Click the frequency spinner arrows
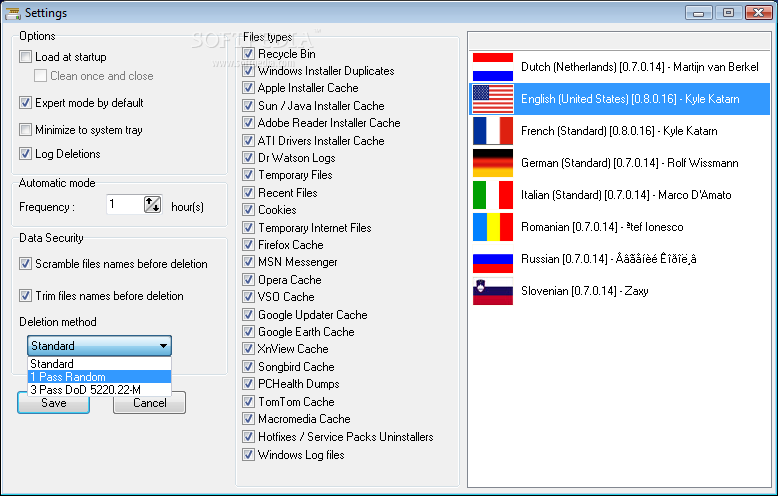The width and height of the screenshot is (778, 496). [x=152, y=204]
